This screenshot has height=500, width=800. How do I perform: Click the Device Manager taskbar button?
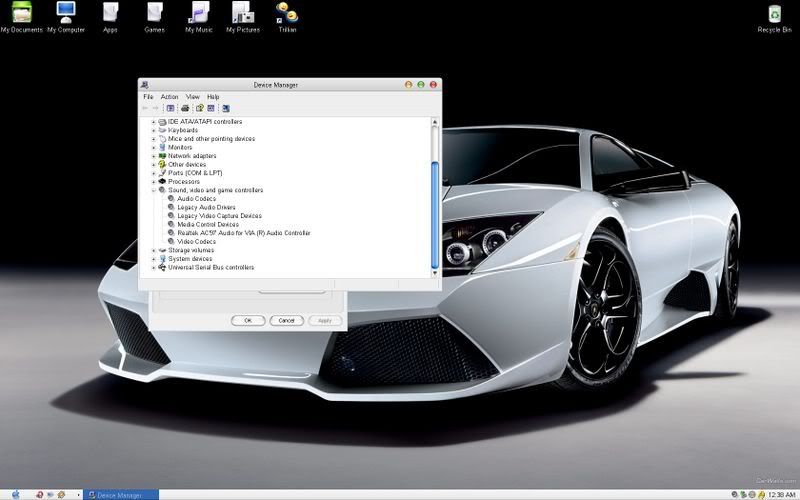120,494
